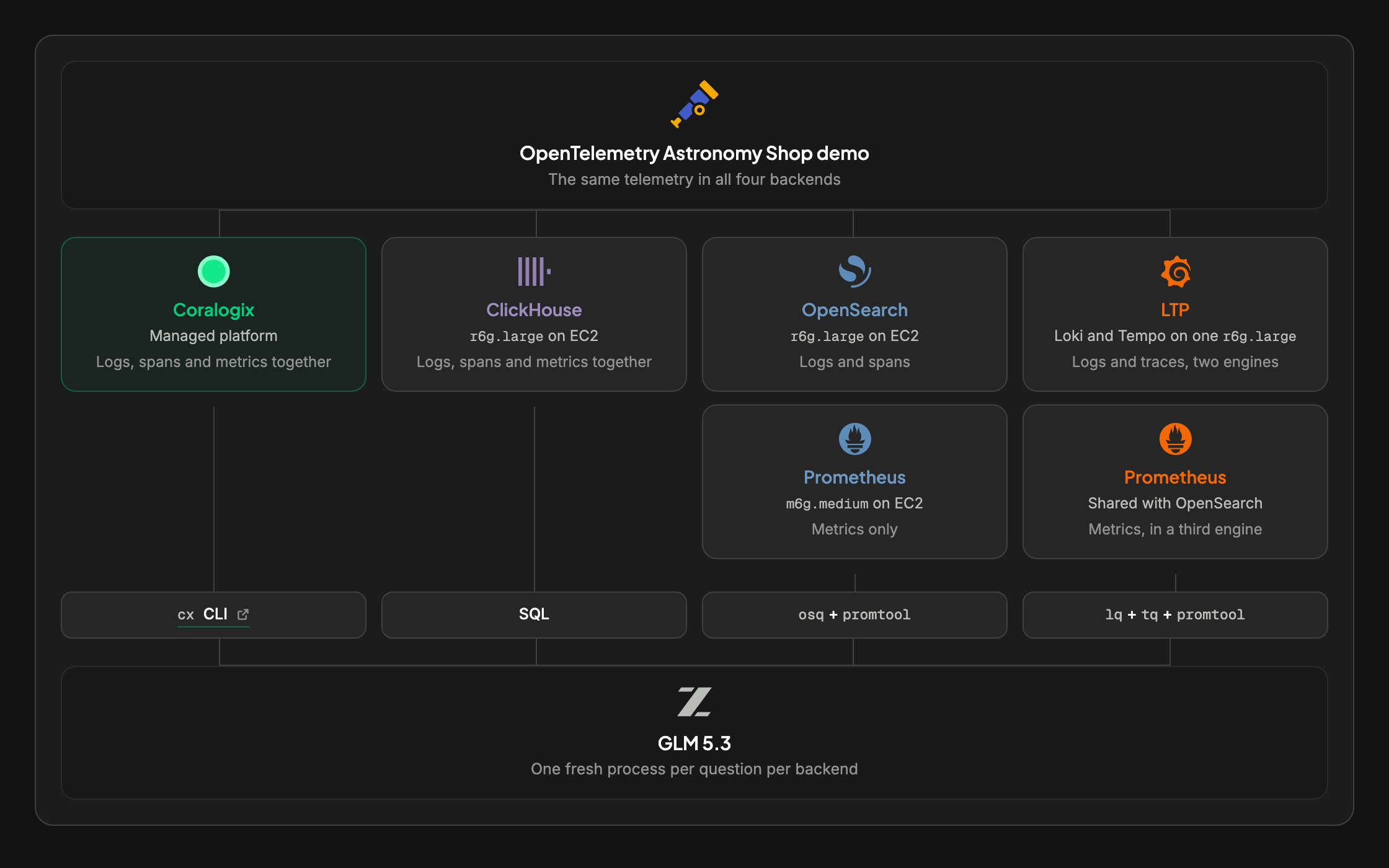
Task: Click 'The same telemetry in all four backends'
Action: [694, 179]
